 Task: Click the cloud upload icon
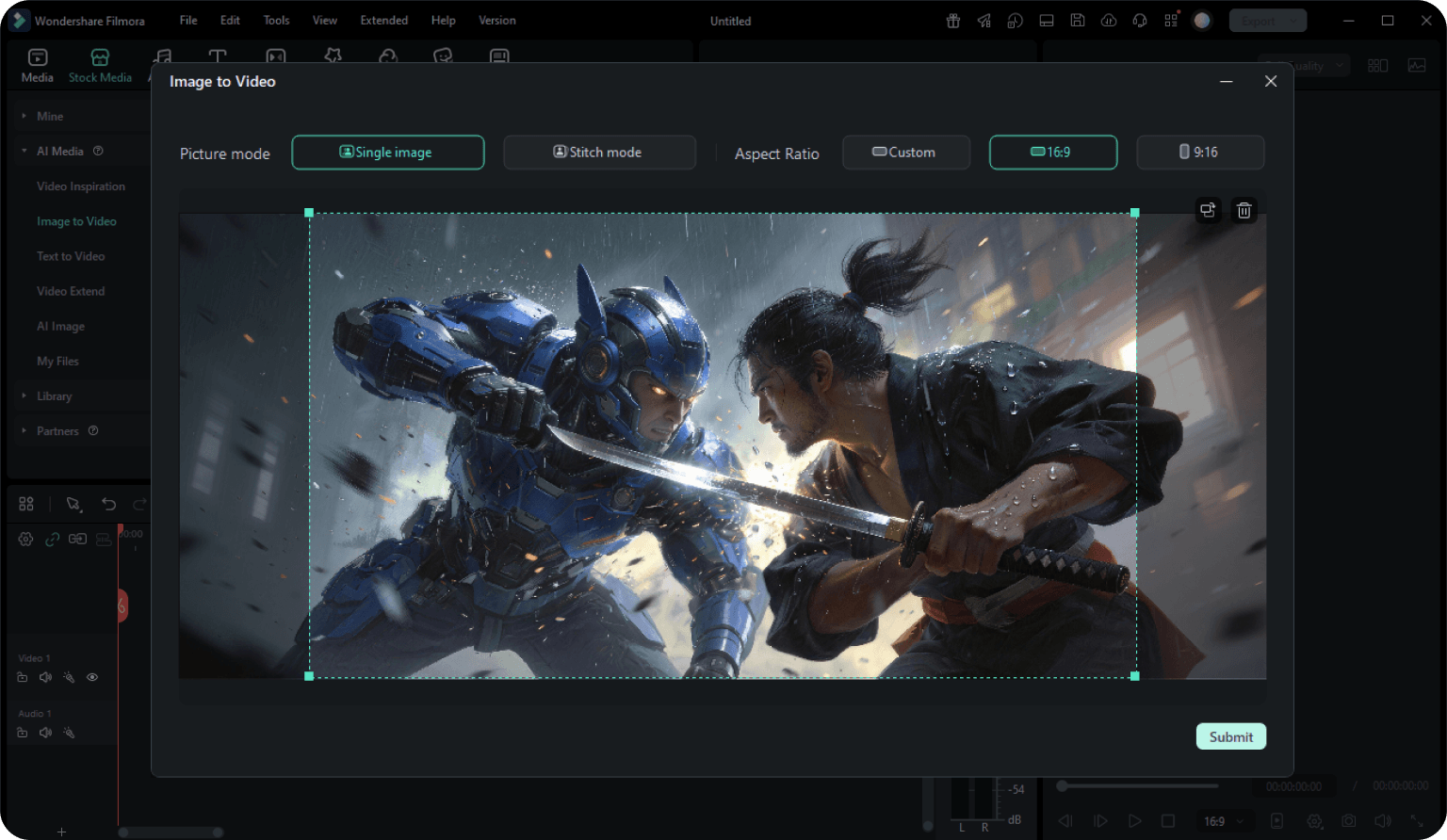click(x=1109, y=21)
